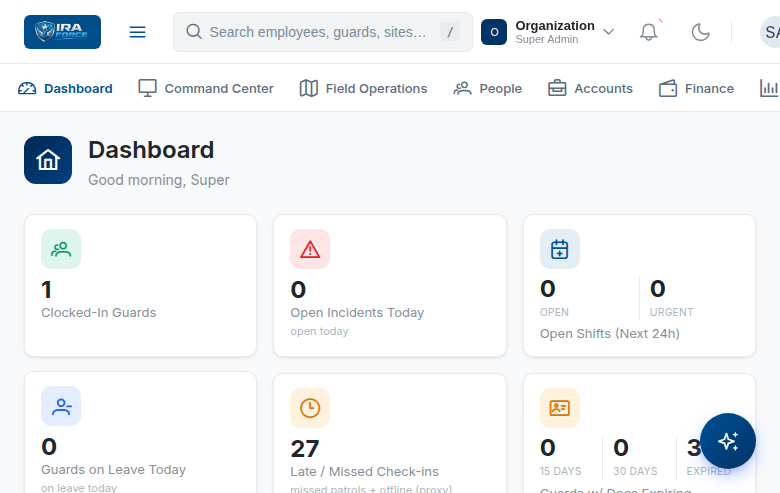Click the Guards on Leave user icon
The image size is (780, 493).
61,406
